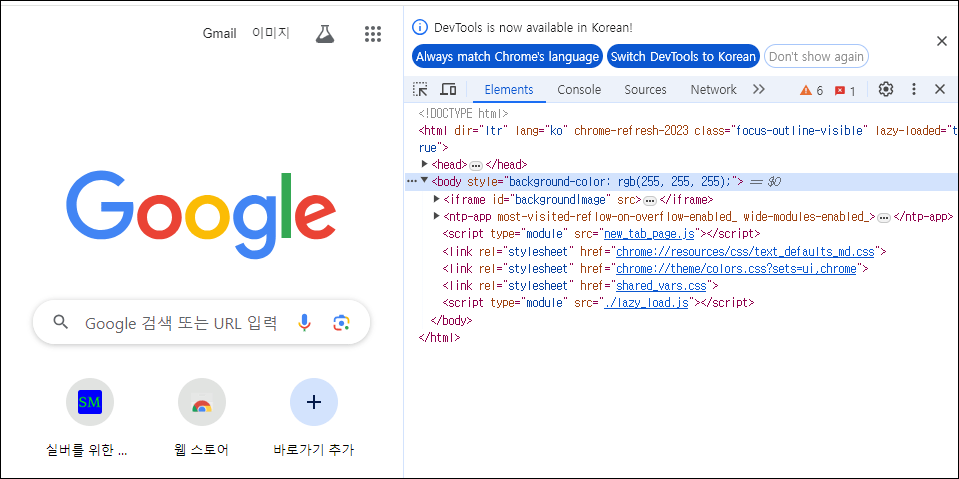Expand the ntp-app element node
Screen dimensions: 959x479
(x=436, y=216)
